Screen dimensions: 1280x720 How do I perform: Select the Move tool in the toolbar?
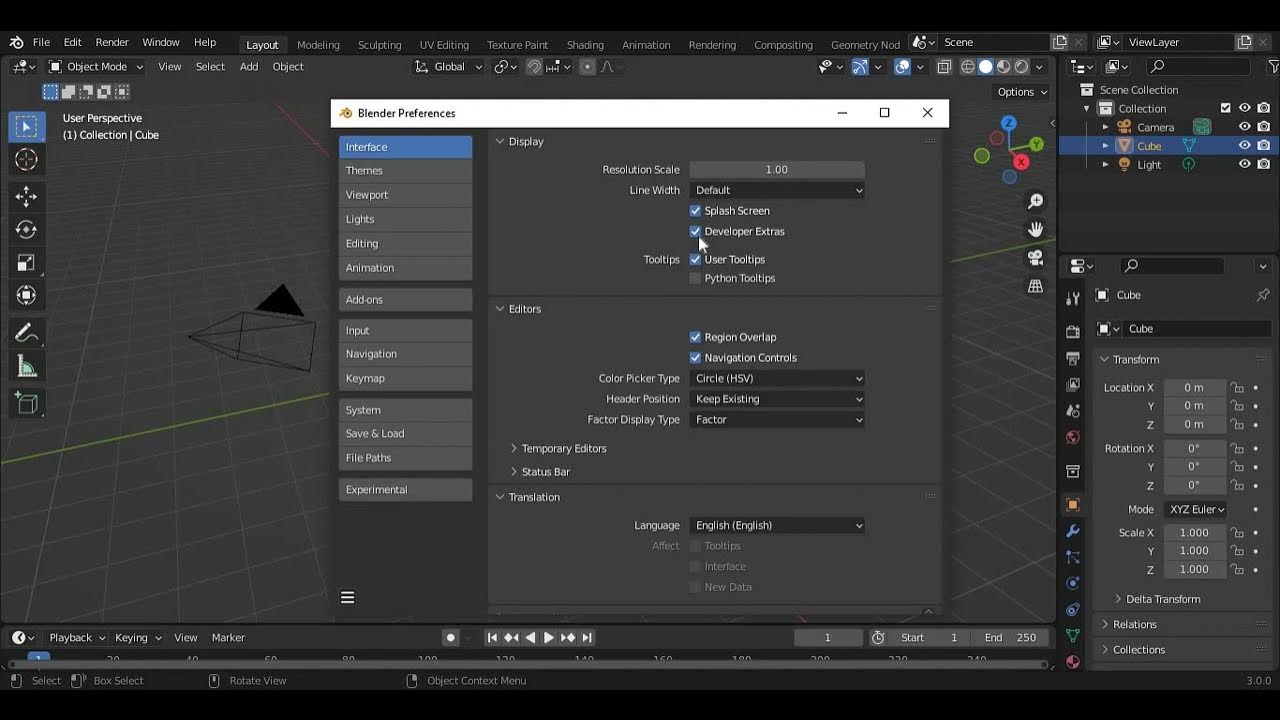pos(27,196)
